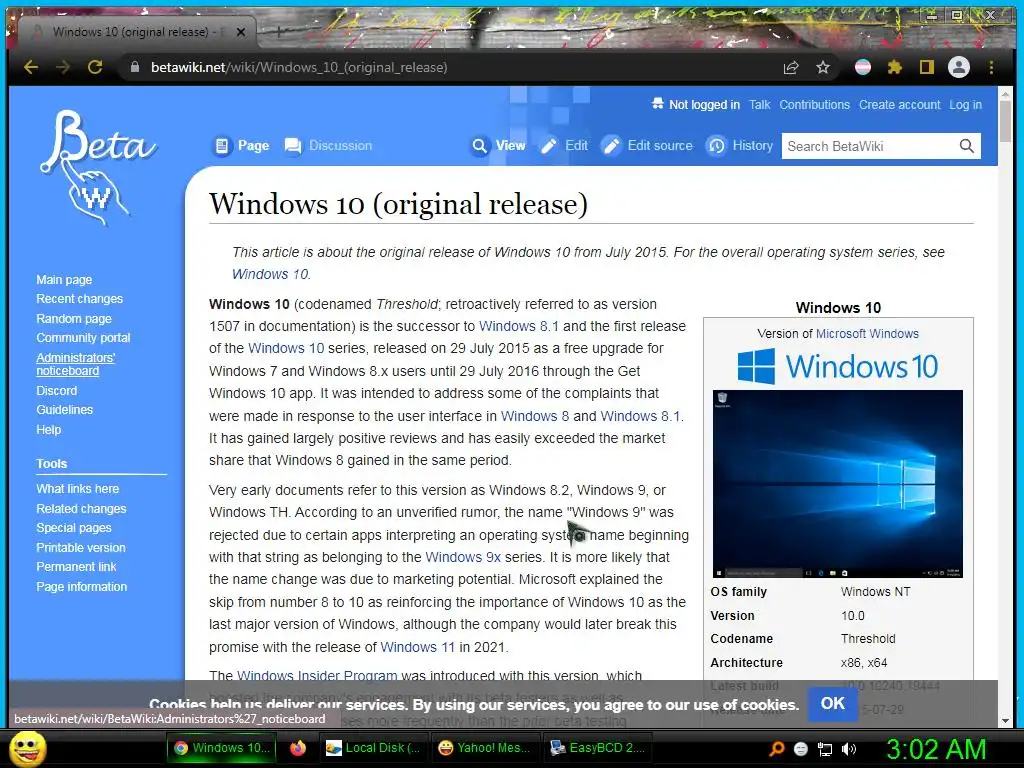This screenshot has width=1024, height=768.
Task: Open Community portal link
Action: [x=83, y=338]
